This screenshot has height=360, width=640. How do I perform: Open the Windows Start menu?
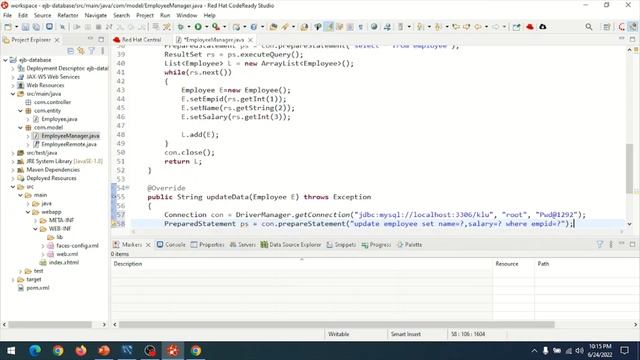[11, 351]
